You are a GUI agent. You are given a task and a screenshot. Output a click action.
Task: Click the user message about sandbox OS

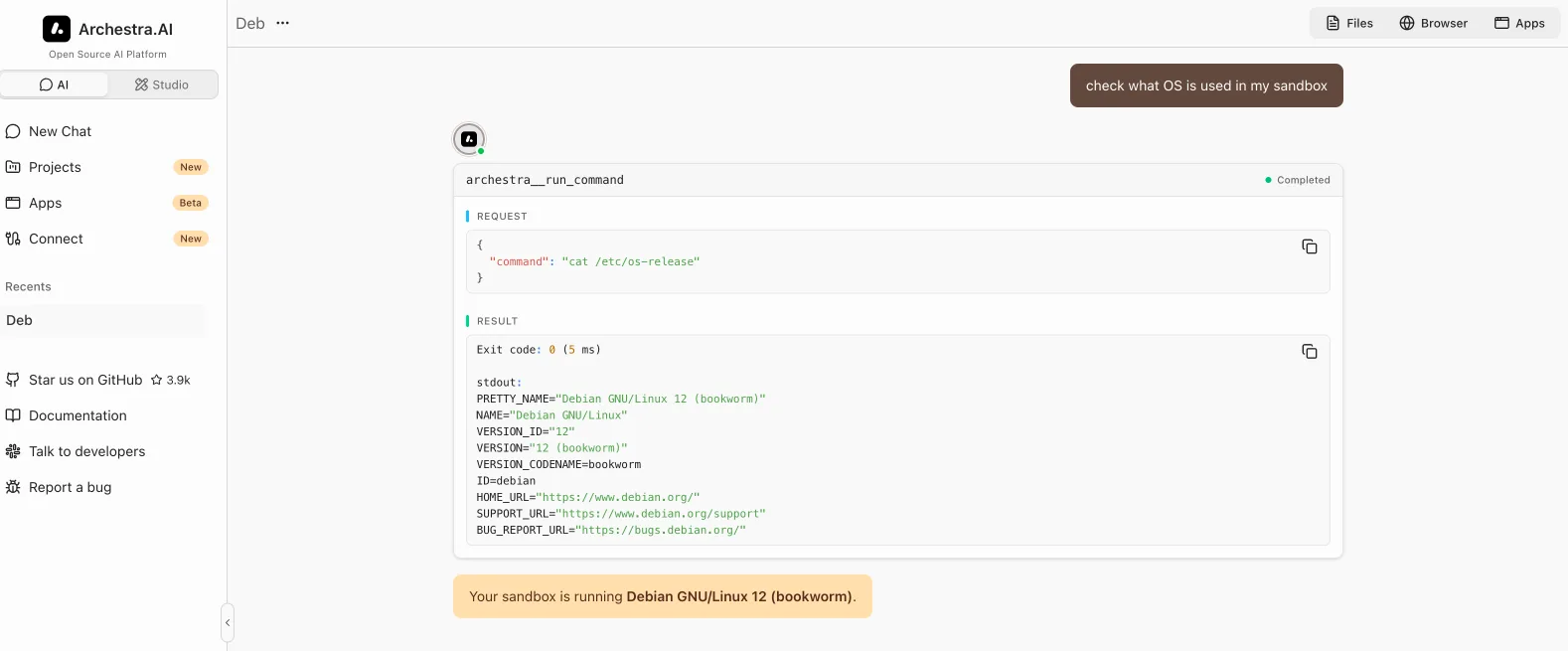point(1206,85)
